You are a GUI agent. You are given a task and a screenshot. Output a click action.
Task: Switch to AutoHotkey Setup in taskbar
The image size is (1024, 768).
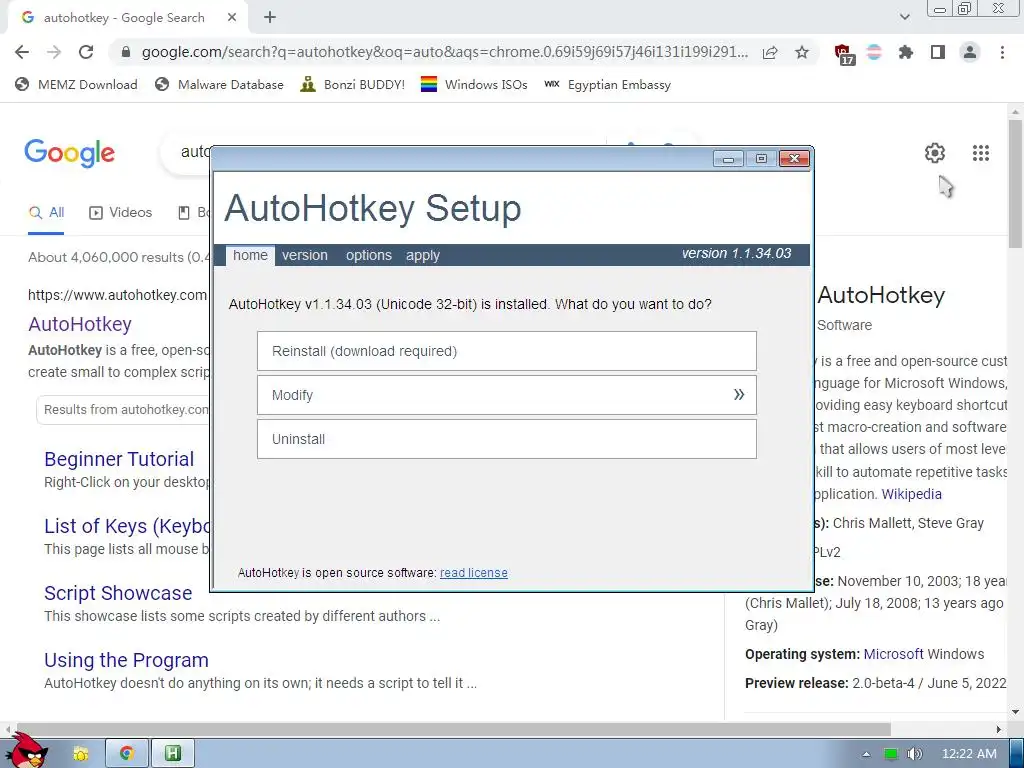172,754
